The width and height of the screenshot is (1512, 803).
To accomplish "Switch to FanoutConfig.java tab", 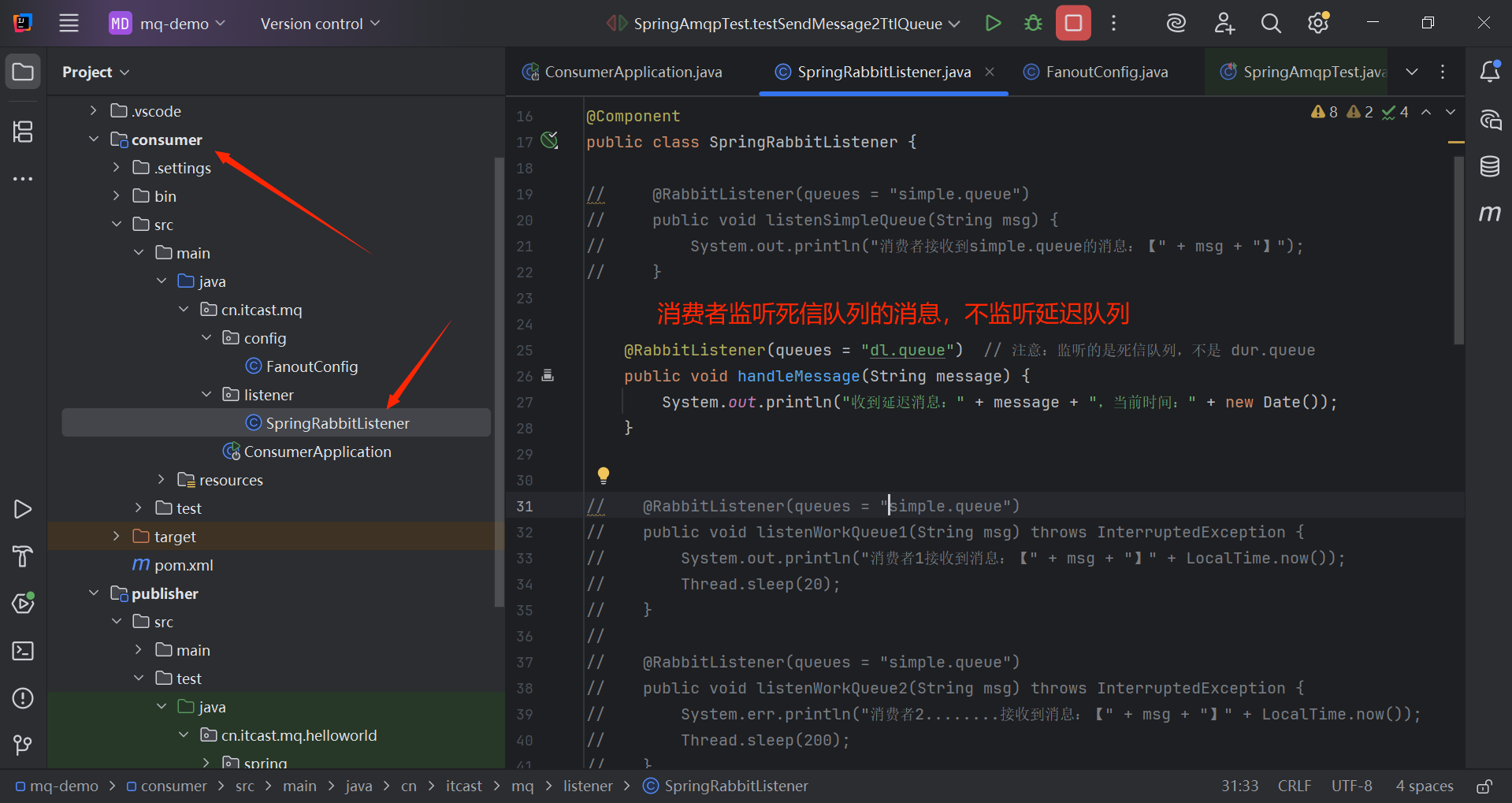I will [1096, 72].
